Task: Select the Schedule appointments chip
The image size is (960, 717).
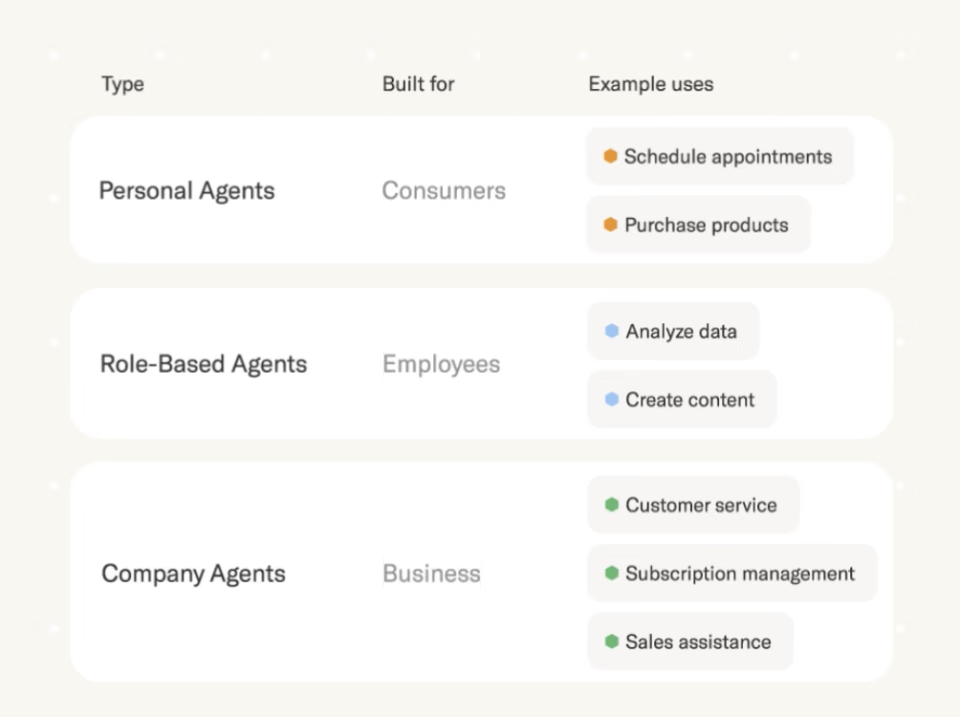Action: coord(720,156)
